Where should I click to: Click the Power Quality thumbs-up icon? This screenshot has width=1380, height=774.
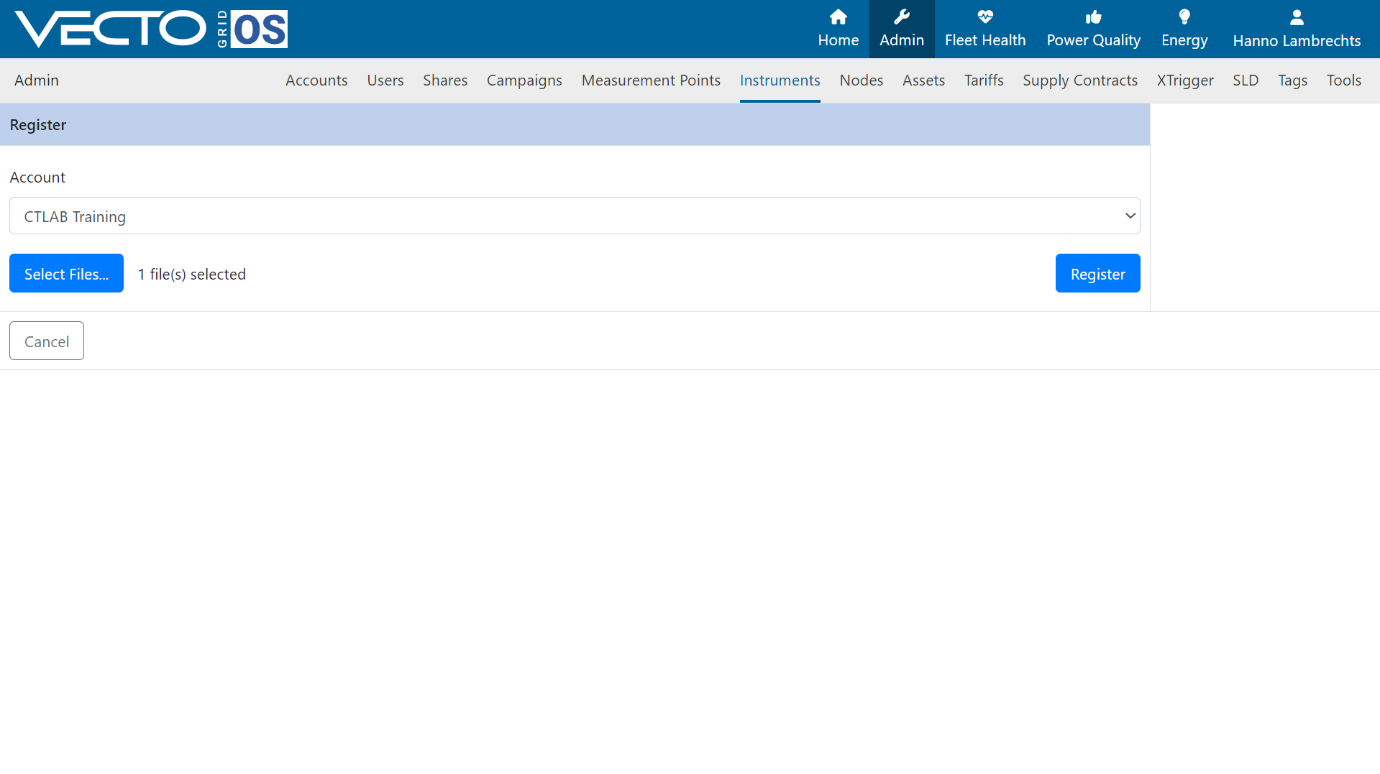click(1093, 17)
